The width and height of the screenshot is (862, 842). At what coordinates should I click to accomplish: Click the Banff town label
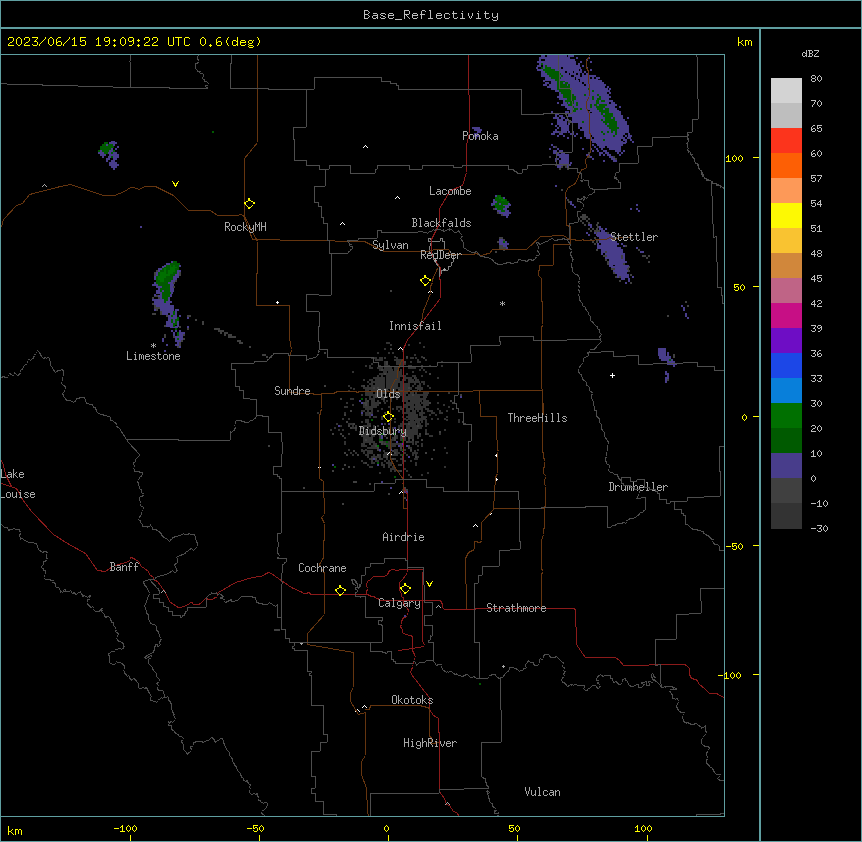[124, 567]
